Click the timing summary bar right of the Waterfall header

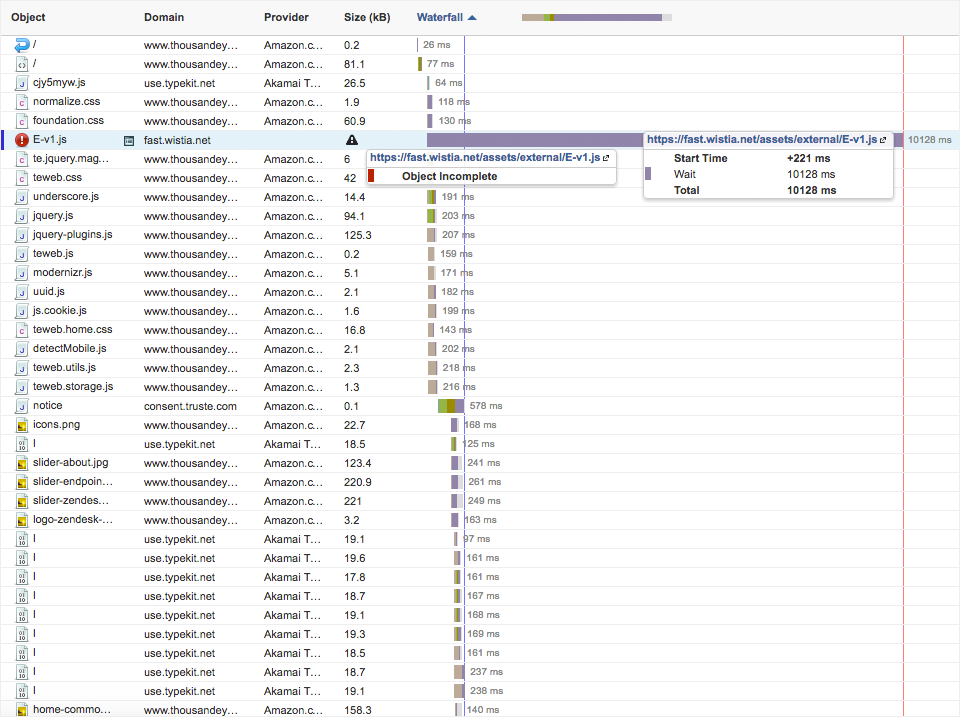pyautogui.click(x=596, y=17)
